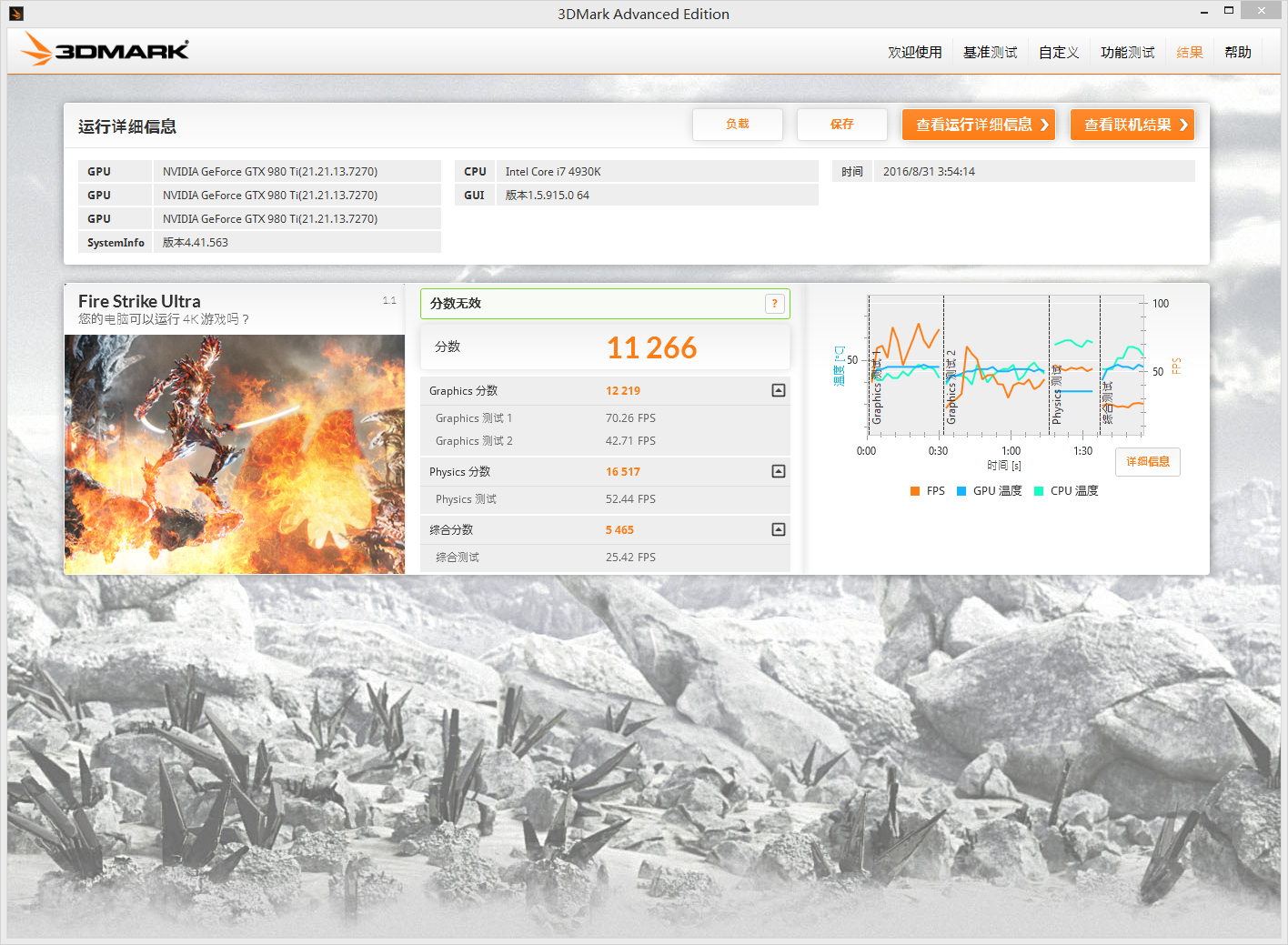Open the 帮助 tab
The width and height of the screenshot is (1288, 945).
[1238, 53]
